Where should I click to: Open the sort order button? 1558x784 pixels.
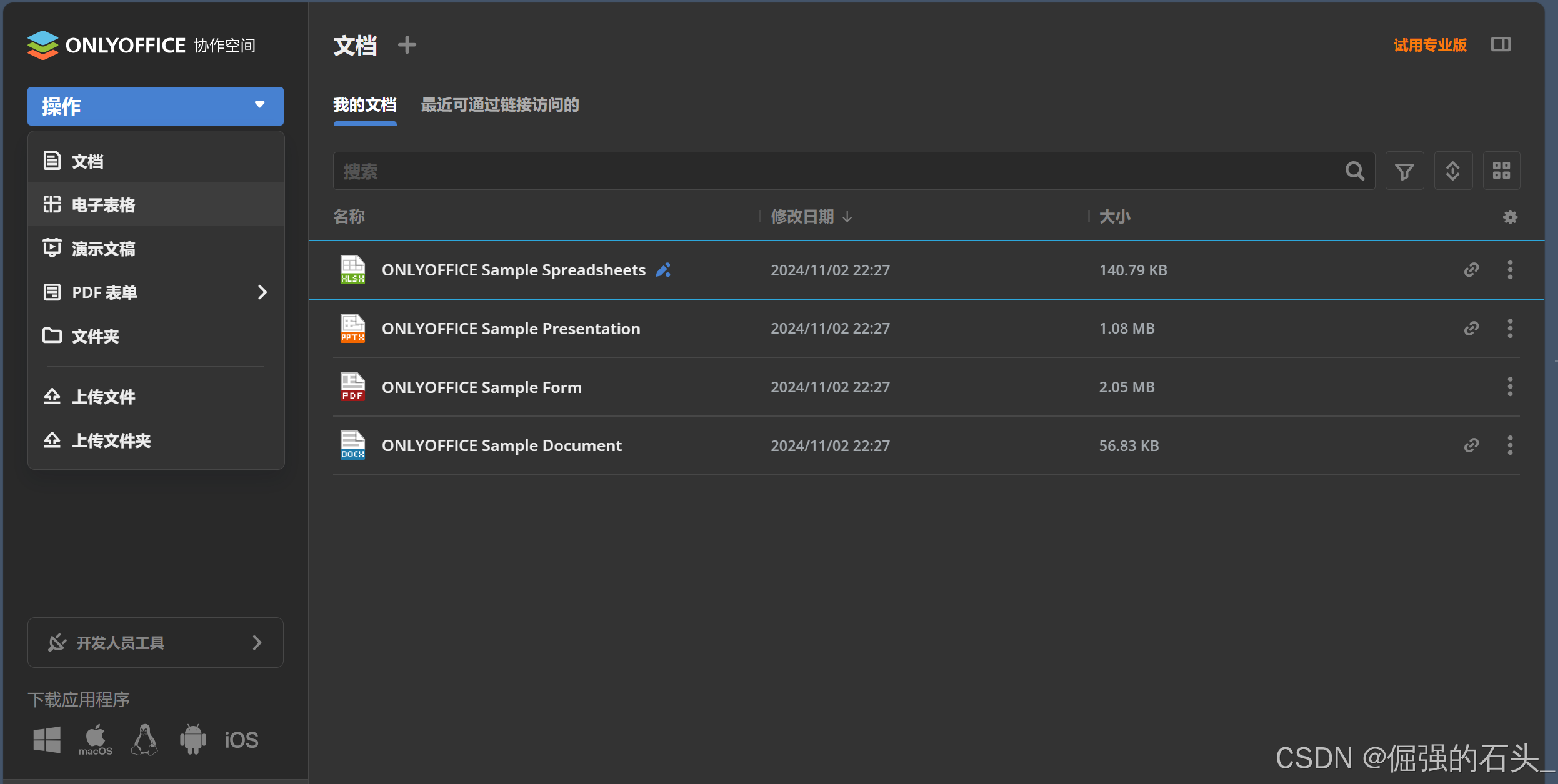click(1453, 171)
